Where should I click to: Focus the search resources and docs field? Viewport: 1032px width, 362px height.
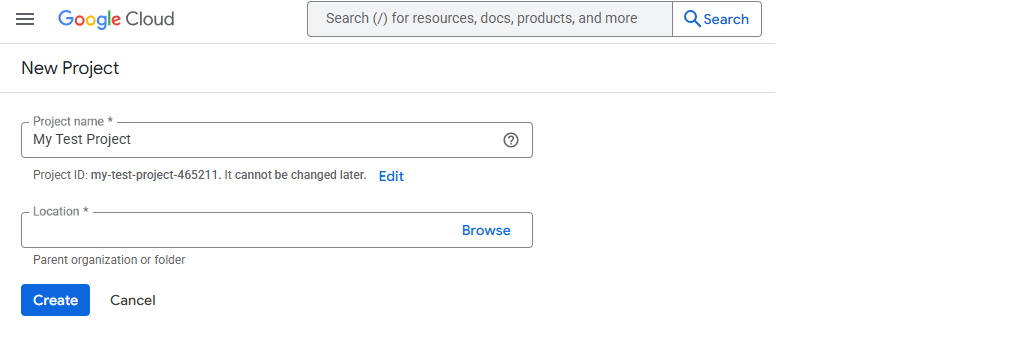pyautogui.click(x=490, y=19)
